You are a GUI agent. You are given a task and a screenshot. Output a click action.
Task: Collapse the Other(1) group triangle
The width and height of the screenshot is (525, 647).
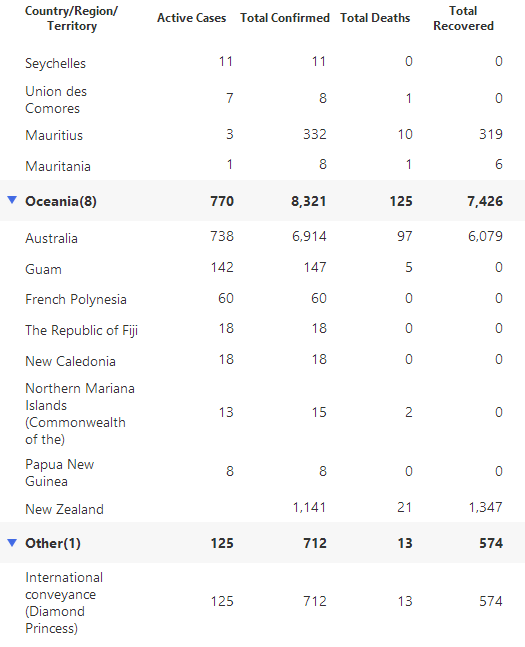click(12, 543)
